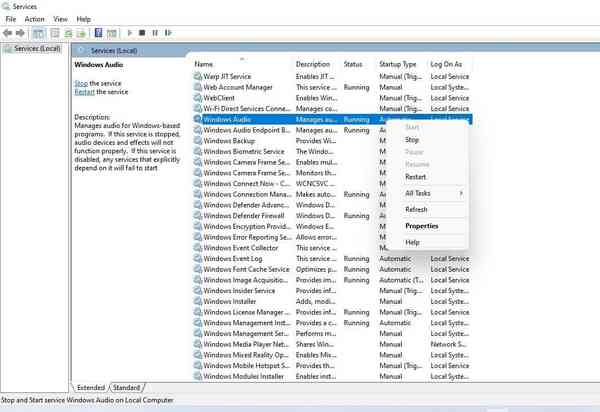Click the Back arrow in the toolbar
This screenshot has height=412, width=600.
9,32
